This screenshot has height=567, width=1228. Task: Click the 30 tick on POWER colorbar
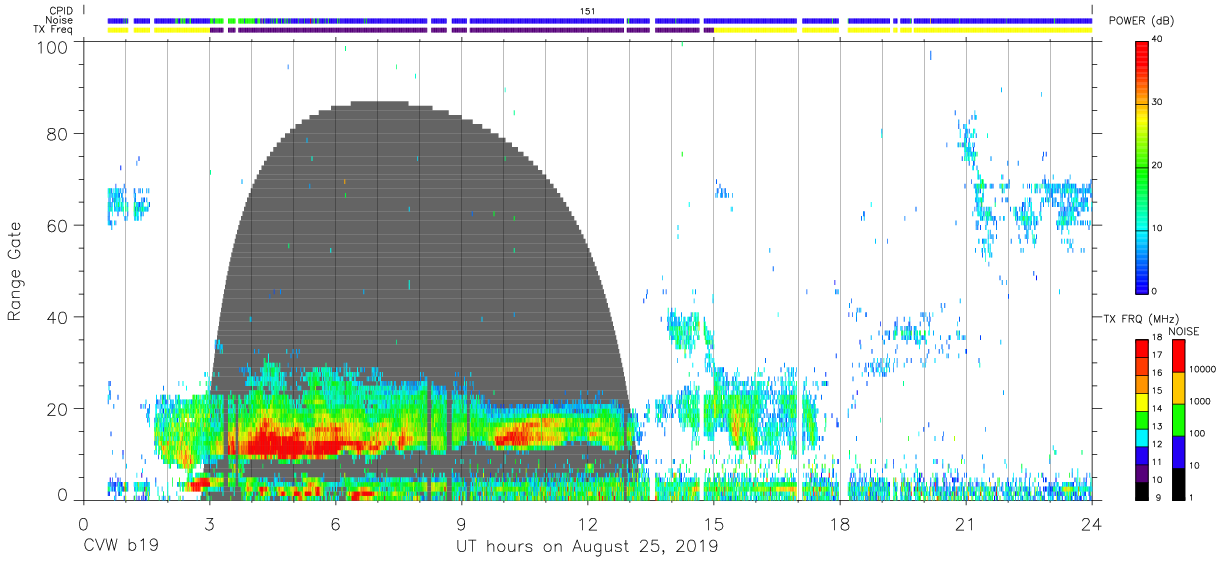[x=1158, y=102]
